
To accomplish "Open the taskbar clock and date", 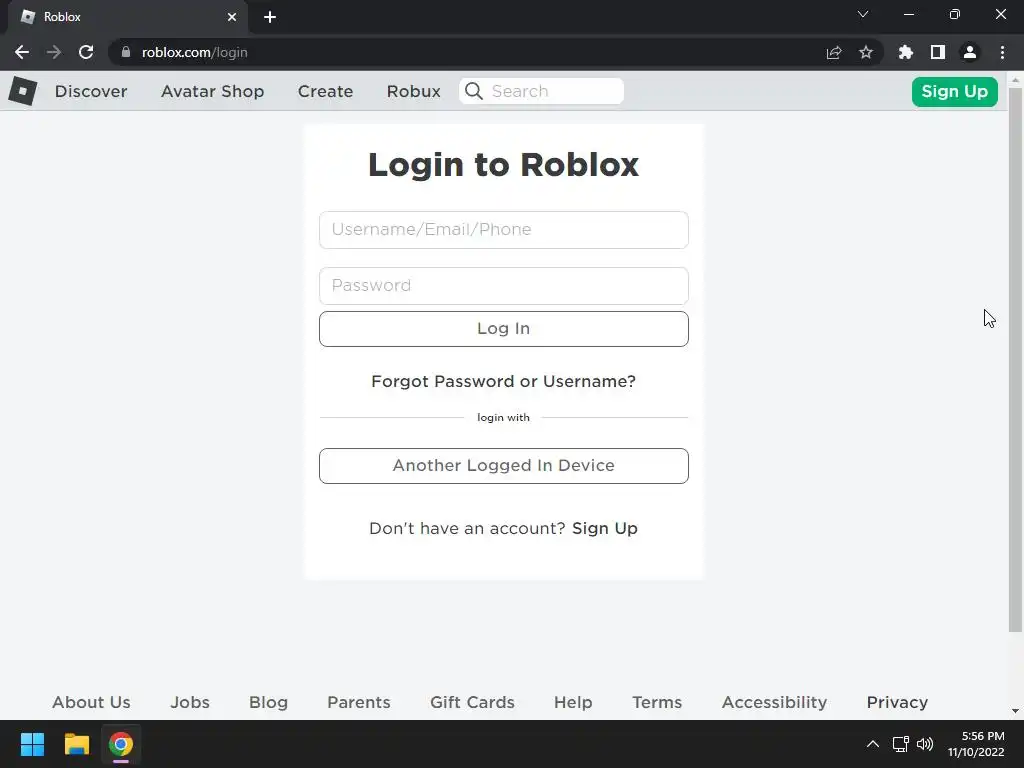I will [976, 744].
